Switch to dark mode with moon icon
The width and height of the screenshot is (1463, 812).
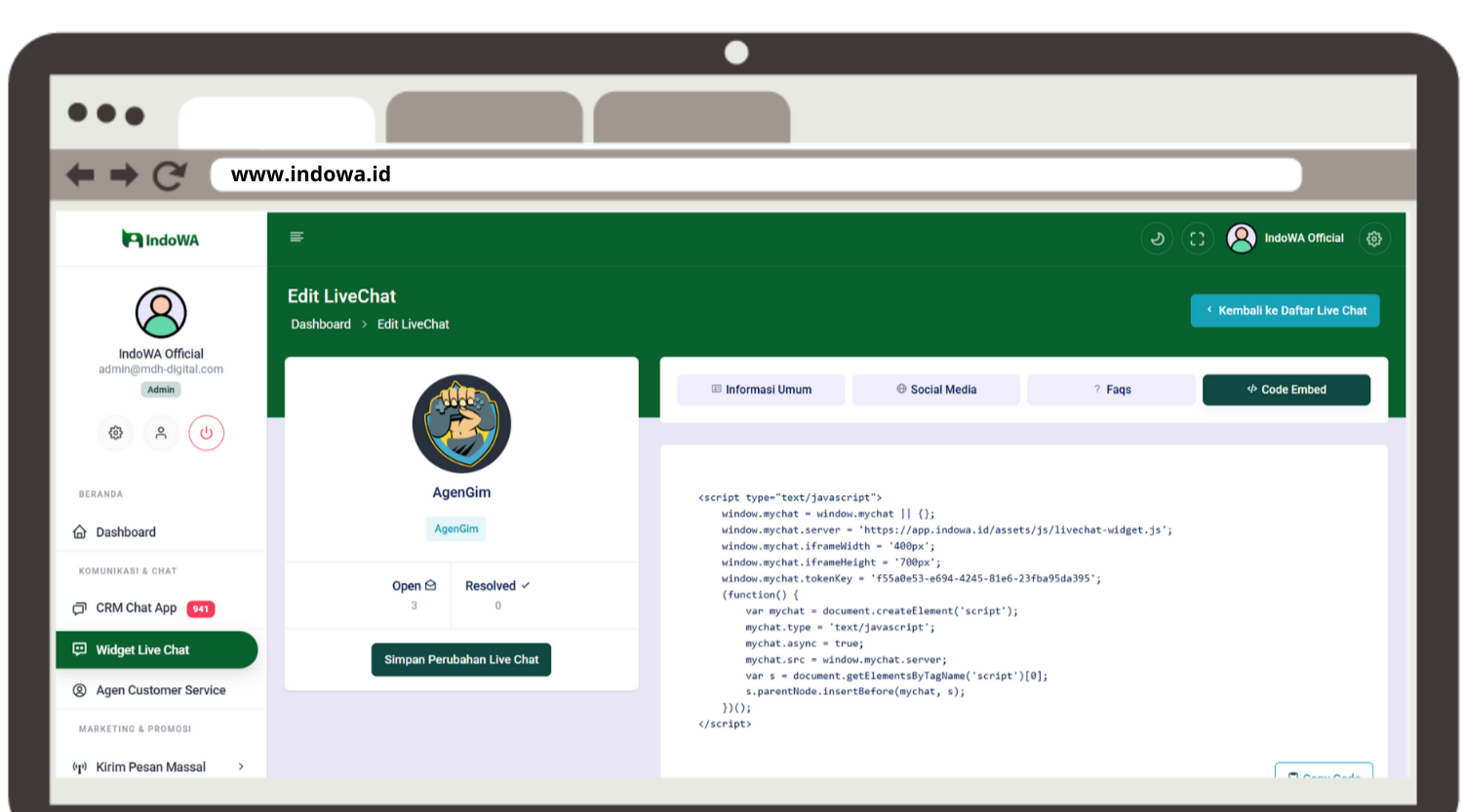click(1157, 239)
